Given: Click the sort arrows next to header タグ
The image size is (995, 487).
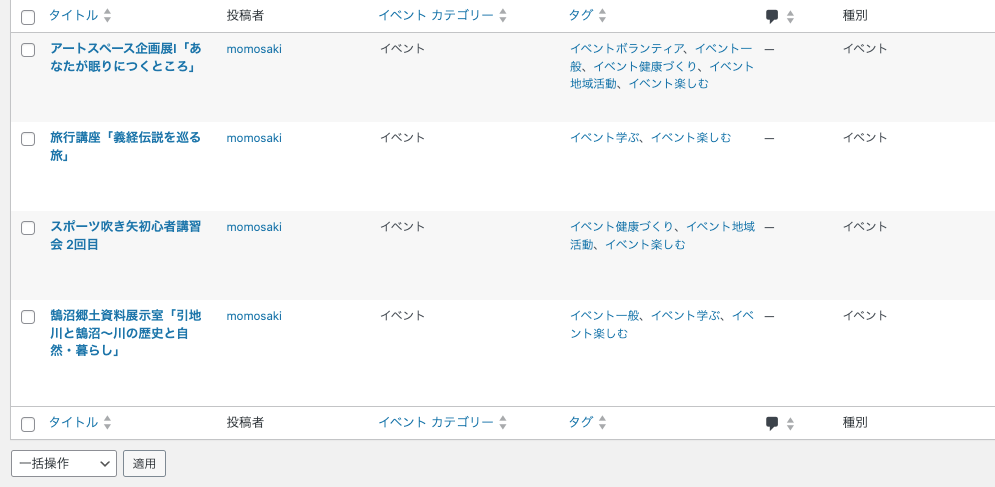Looking at the screenshot, I should (603, 16).
